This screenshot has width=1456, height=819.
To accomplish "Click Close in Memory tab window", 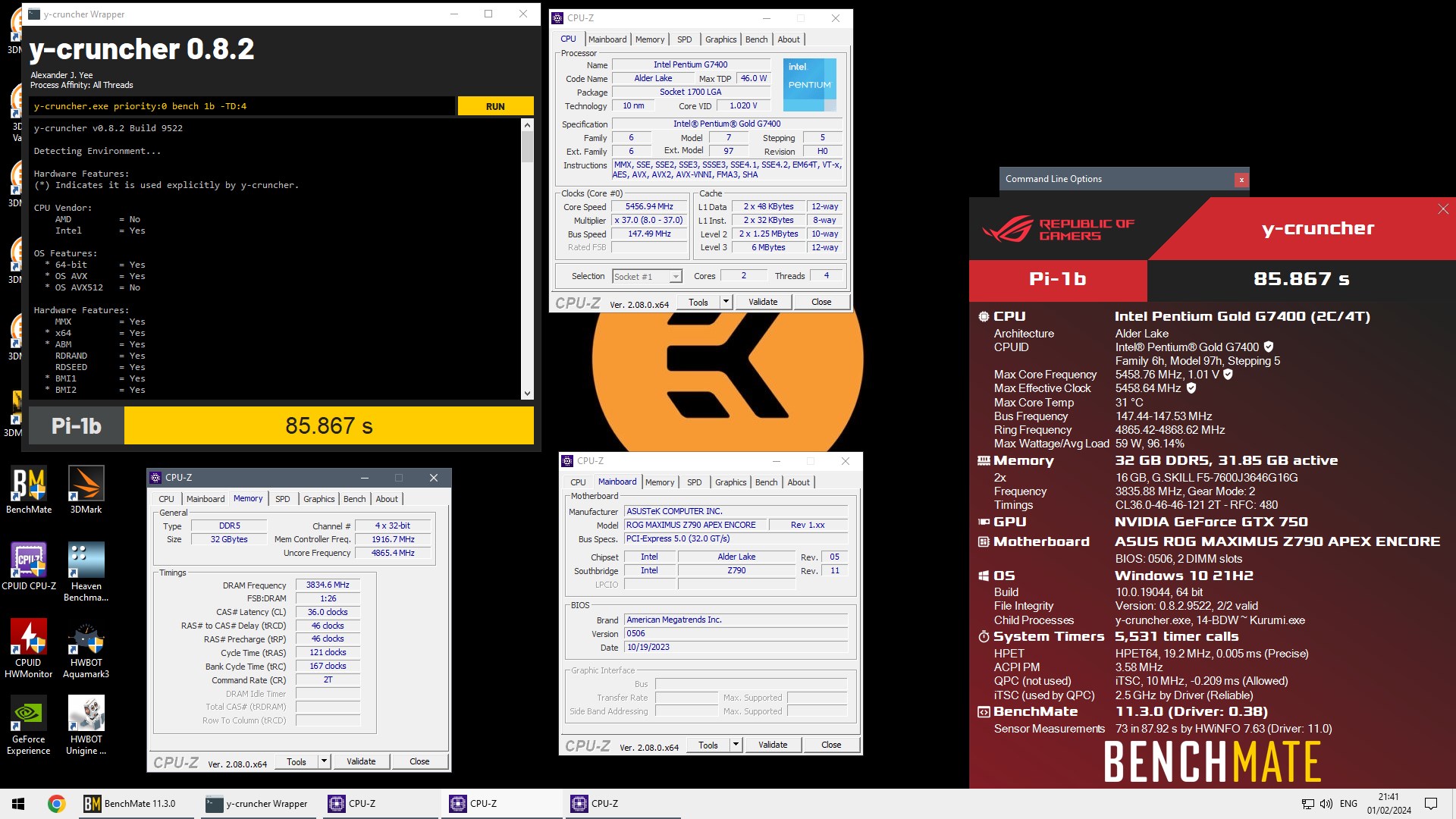I will coord(419,761).
